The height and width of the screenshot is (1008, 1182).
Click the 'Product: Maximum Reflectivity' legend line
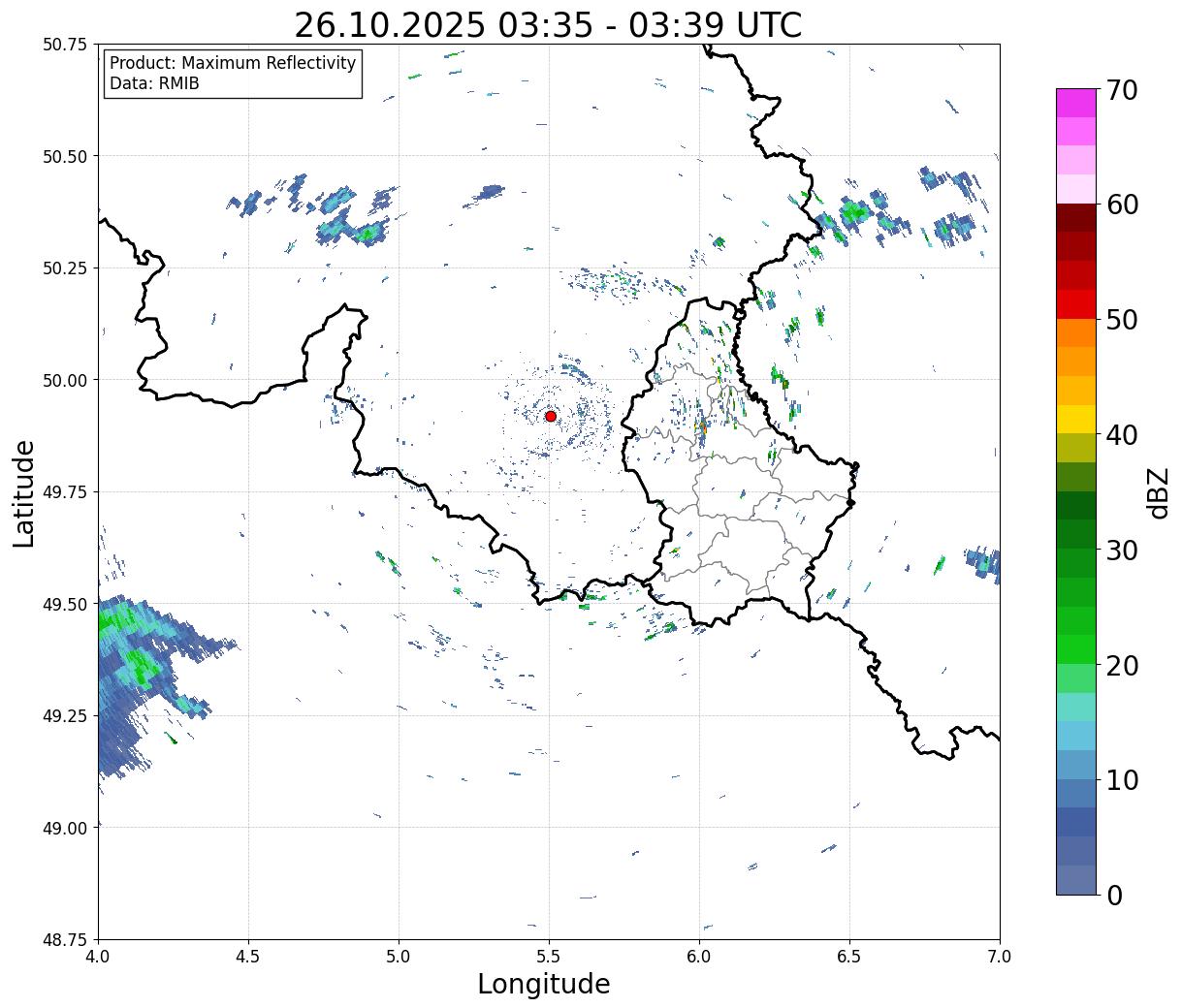[233, 63]
